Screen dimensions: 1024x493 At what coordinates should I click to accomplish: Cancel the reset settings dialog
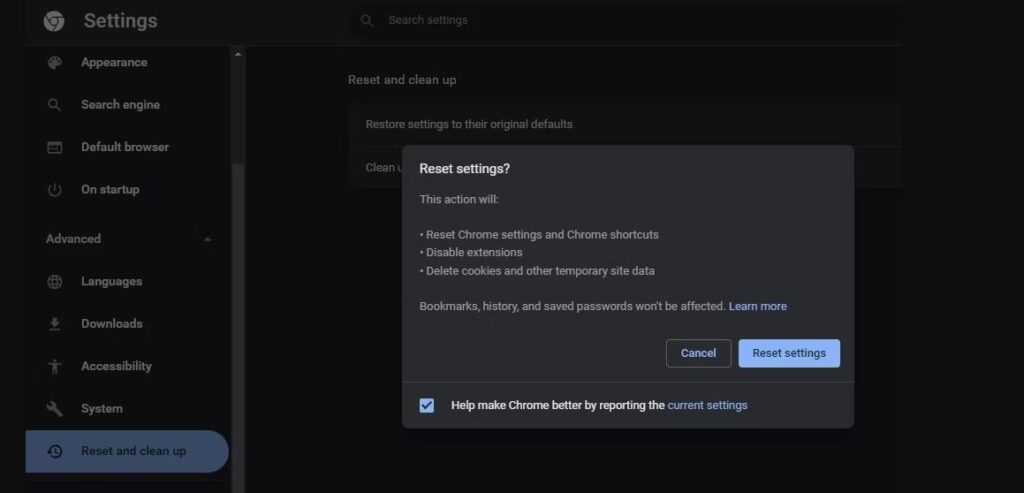tap(698, 353)
